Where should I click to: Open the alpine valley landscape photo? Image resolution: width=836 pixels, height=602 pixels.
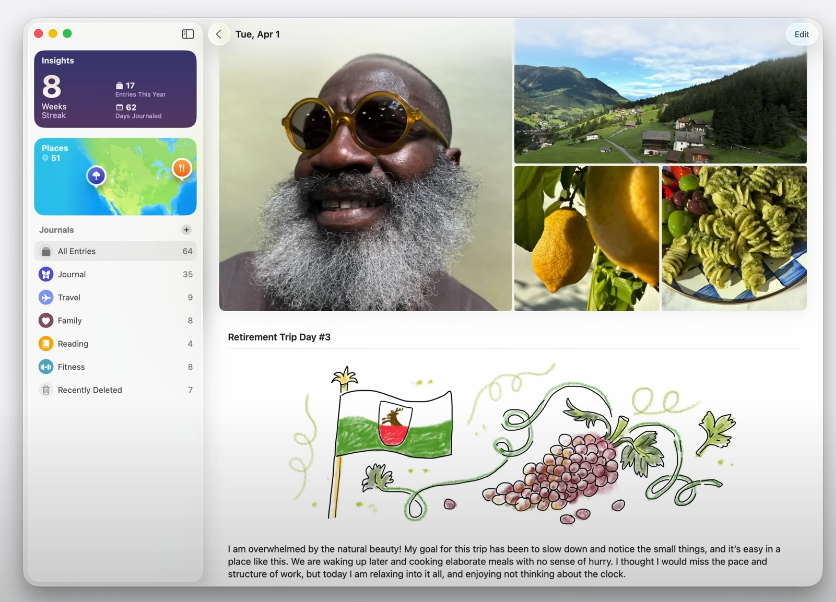pos(660,91)
